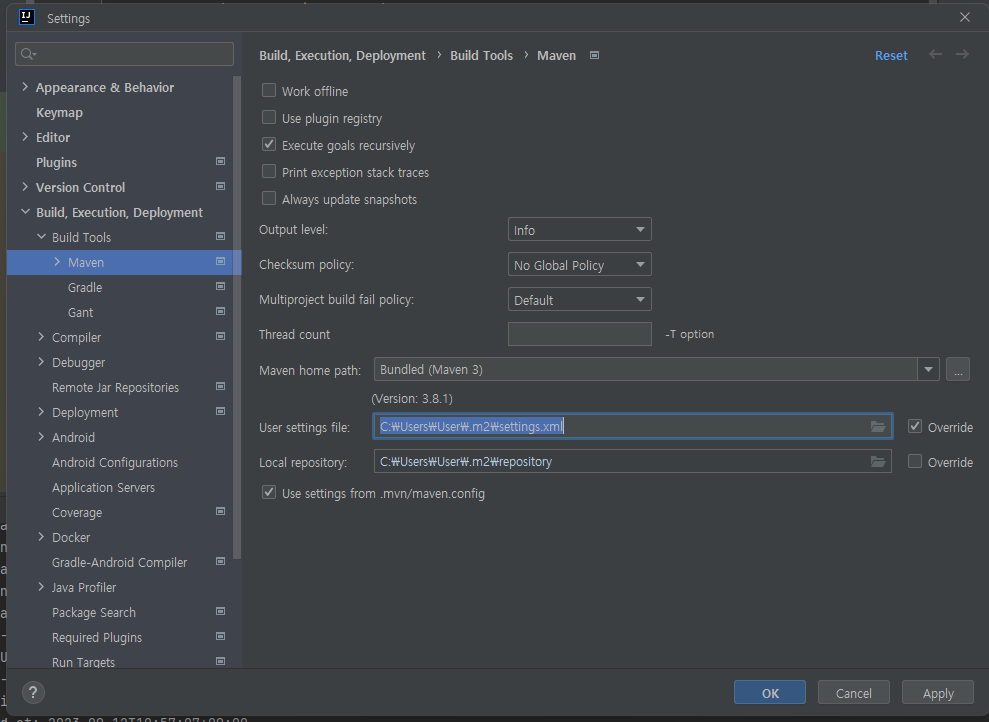Focus the settings search field
989x722 pixels.
[124, 54]
